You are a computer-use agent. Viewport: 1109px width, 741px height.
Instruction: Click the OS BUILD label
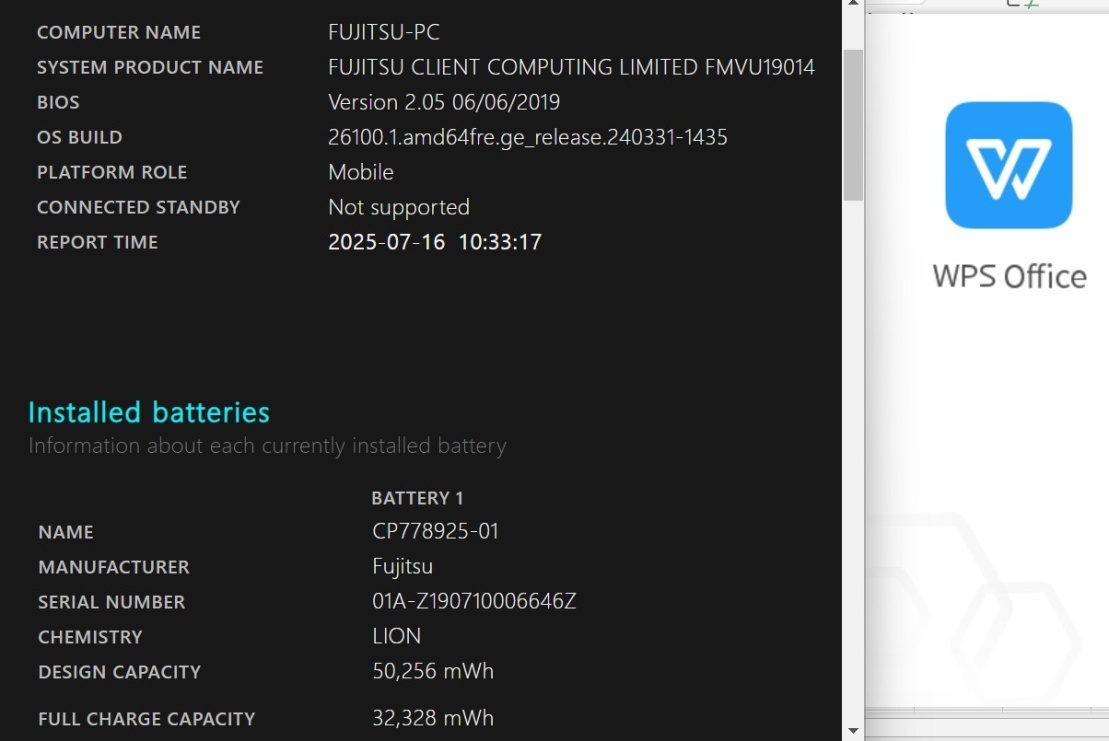point(79,137)
